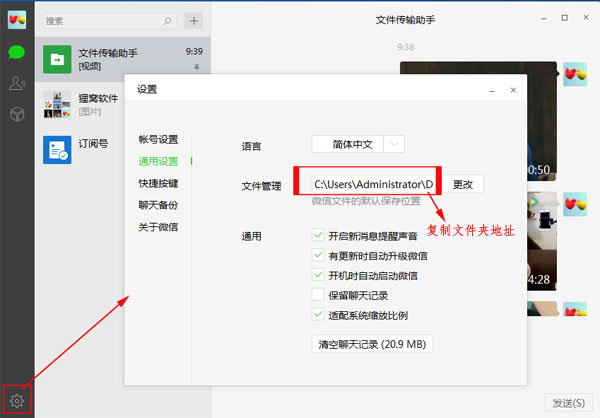Maximize the main WeChat window
This screenshot has width=600, height=418.
pos(564,18)
